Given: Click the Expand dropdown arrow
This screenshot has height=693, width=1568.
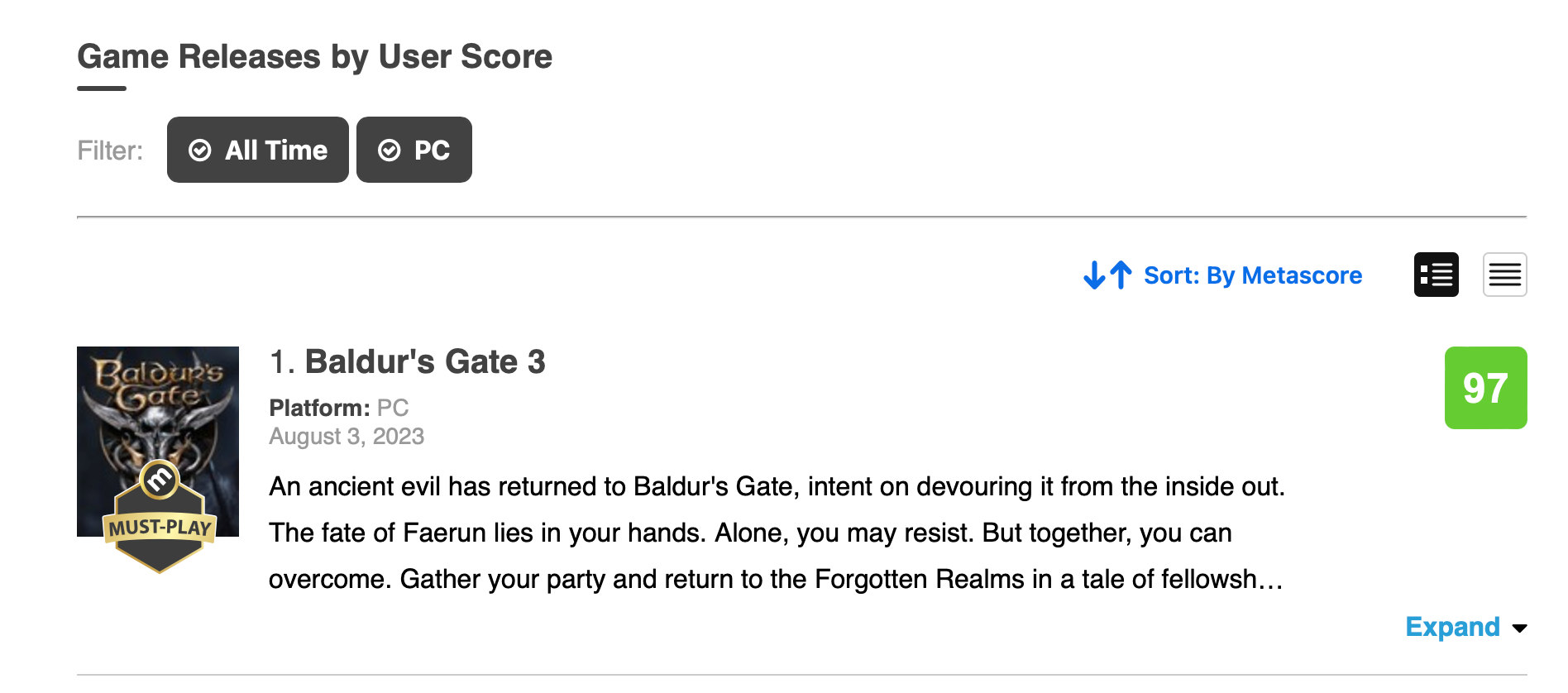Looking at the screenshot, I should (1519, 628).
